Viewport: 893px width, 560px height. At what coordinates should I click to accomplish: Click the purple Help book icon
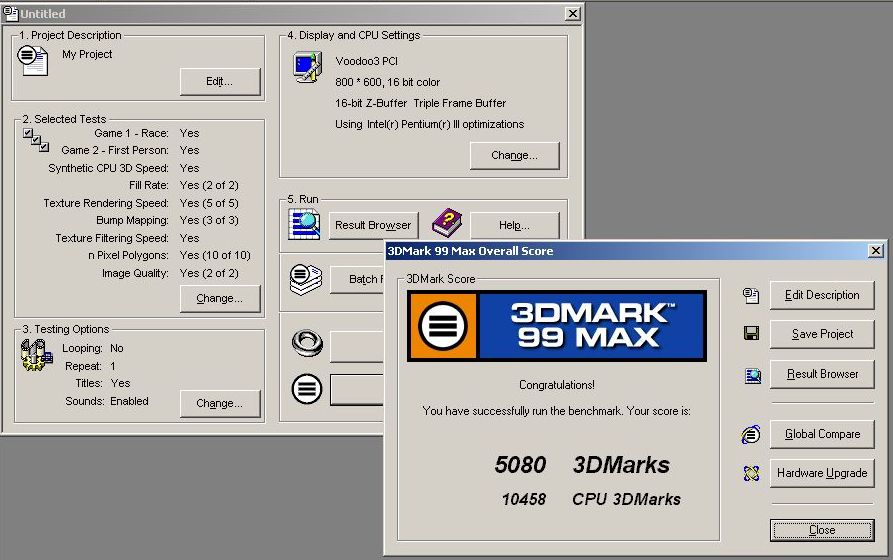(x=447, y=223)
